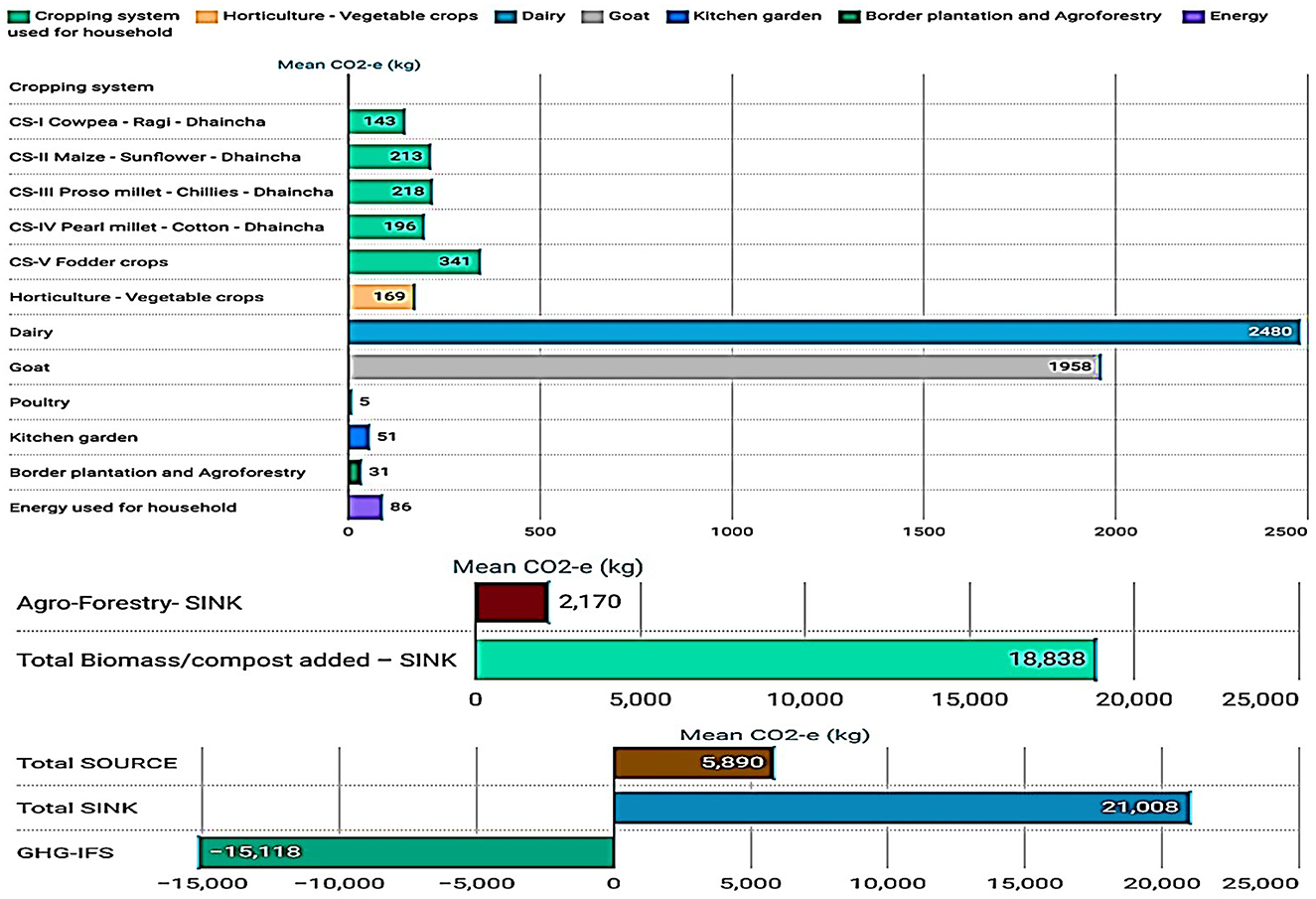Select the Agro-Forestry value '2,170'
This screenshot has height=899, width=1316.
[590, 601]
